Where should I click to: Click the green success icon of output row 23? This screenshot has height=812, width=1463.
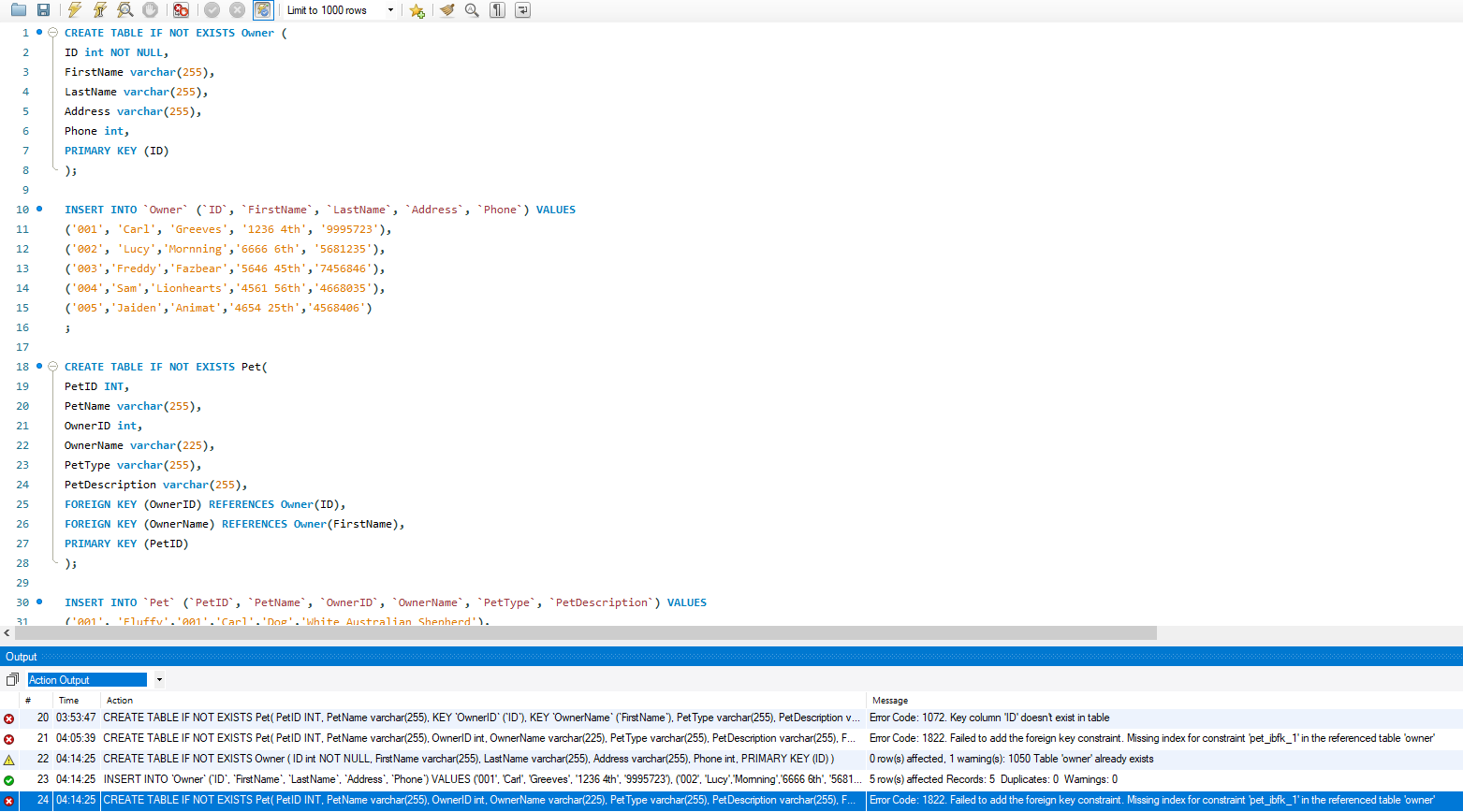9,780
